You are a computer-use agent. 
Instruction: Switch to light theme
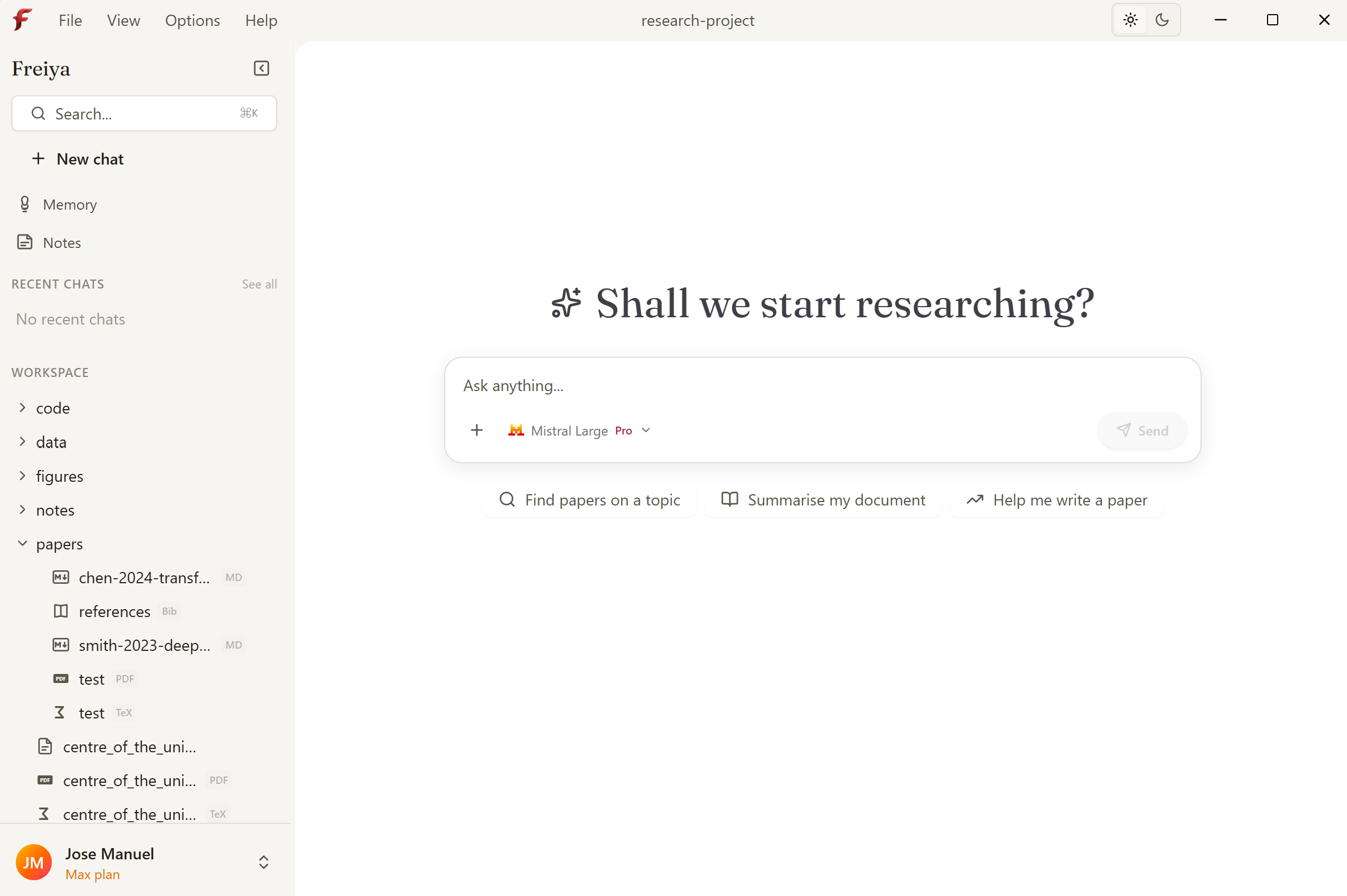coord(1131,19)
